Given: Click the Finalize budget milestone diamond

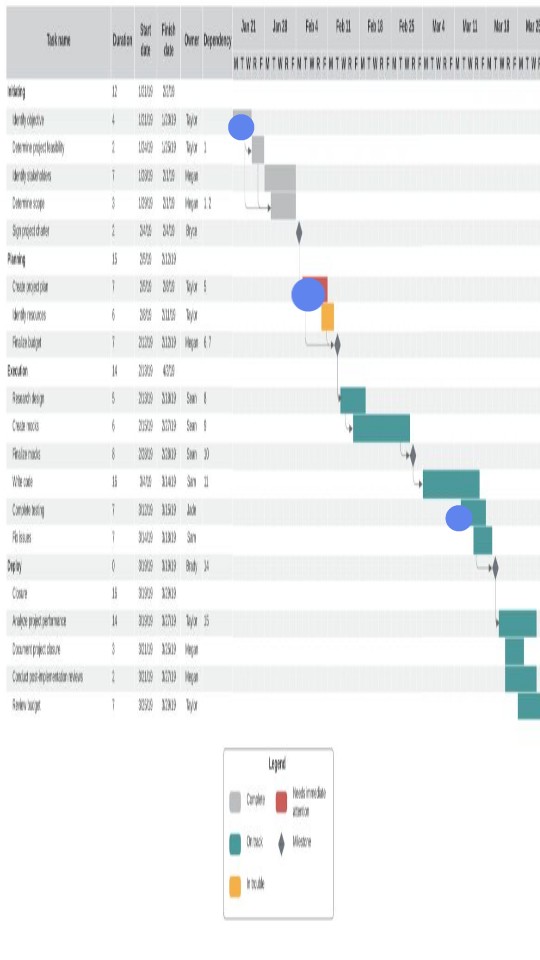Looking at the screenshot, I should pyautogui.click(x=337, y=344).
